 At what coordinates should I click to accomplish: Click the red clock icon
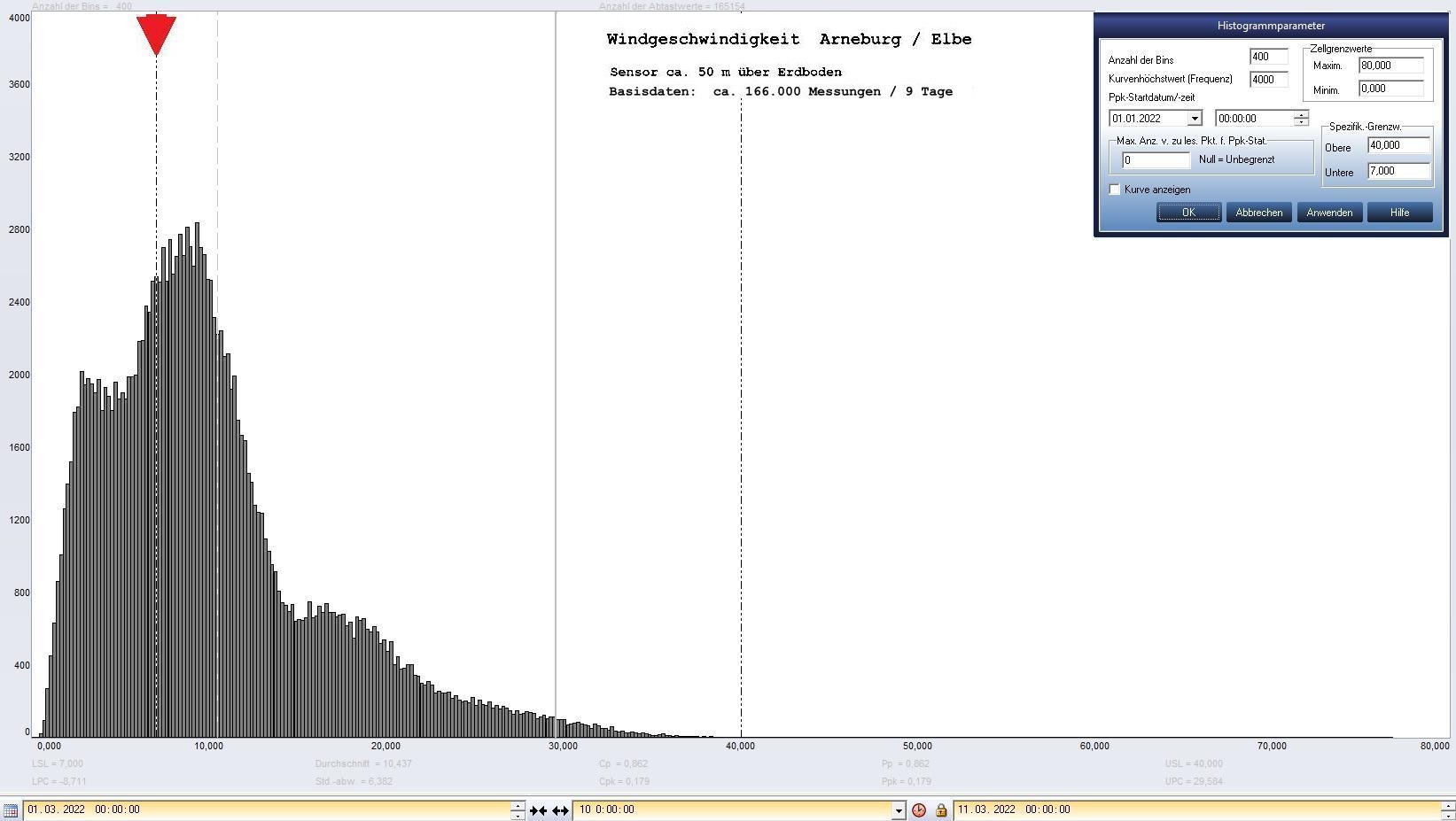click(919, 810)
